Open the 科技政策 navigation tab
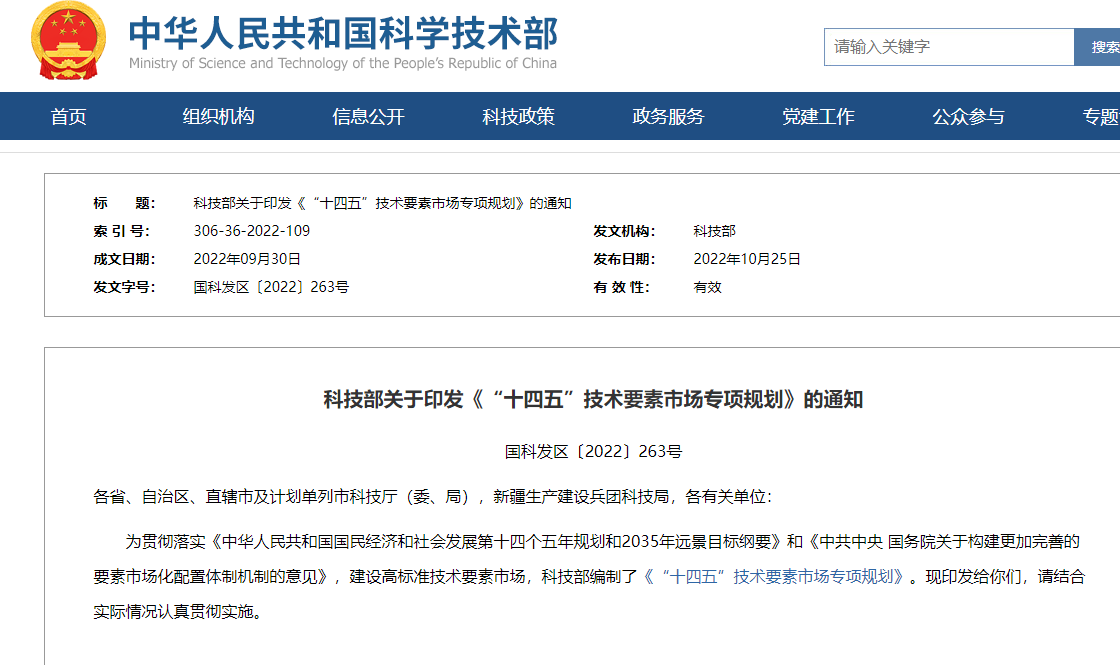Screen dimensions: 1120x665 (x=518, y=117)
